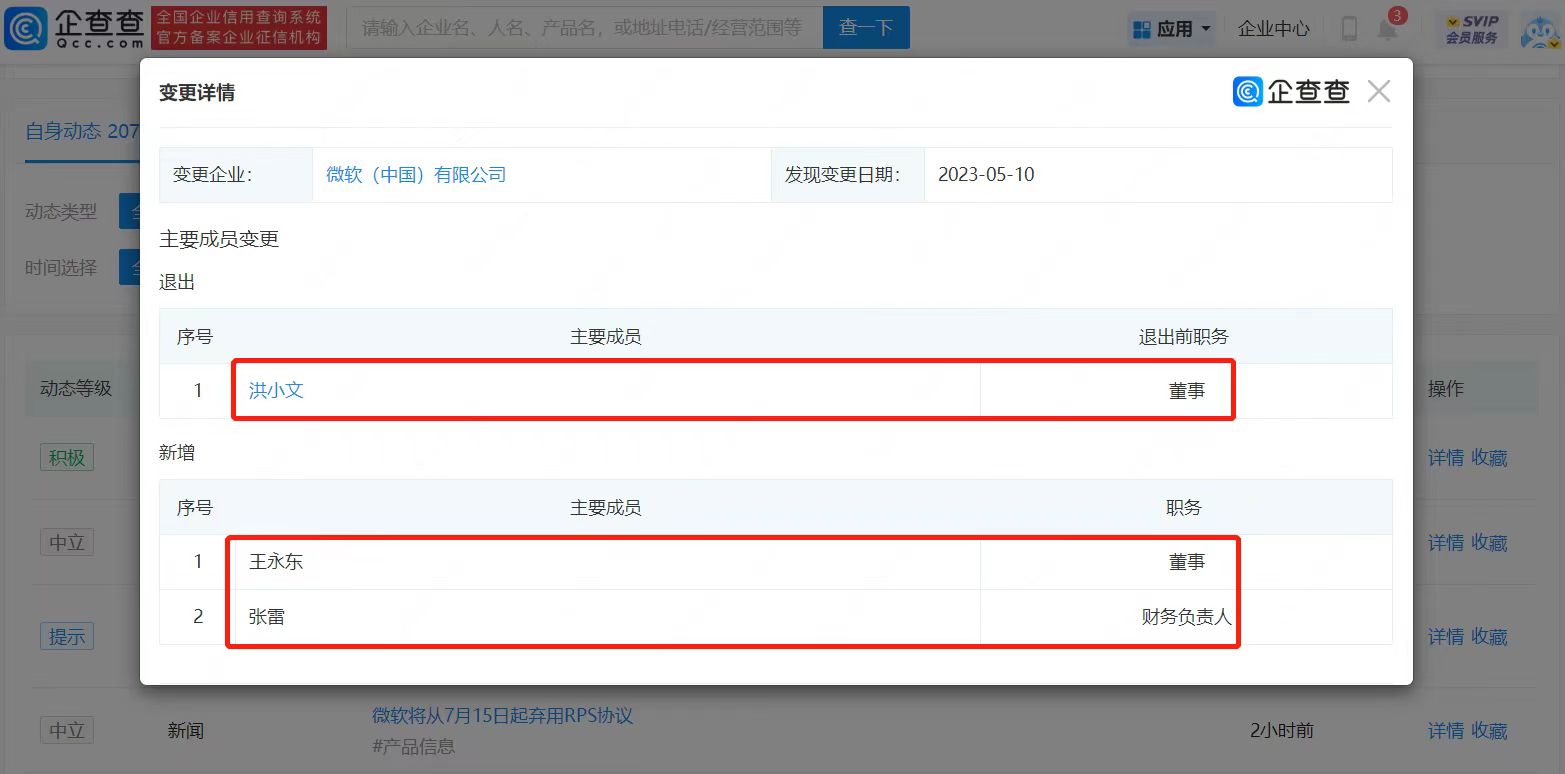This screenshot has height=774, width=1565.
Task: Click the 积极 level tag
Action: (x=67, y=458)
